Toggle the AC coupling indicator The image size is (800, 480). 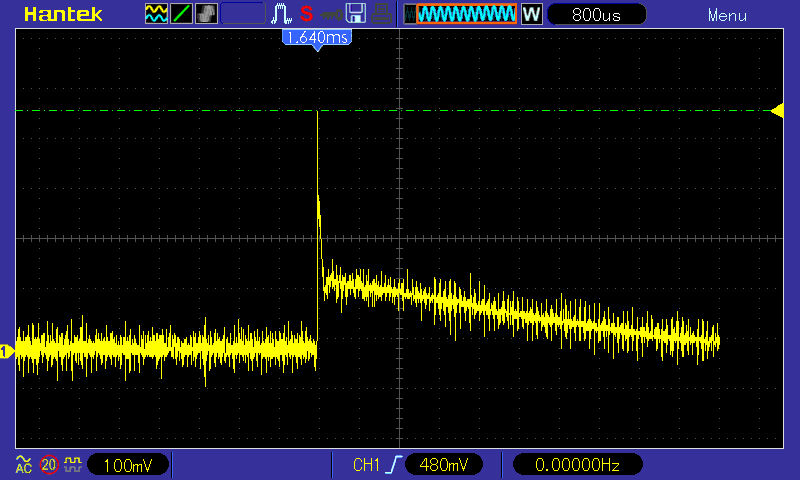pos(23,464)
